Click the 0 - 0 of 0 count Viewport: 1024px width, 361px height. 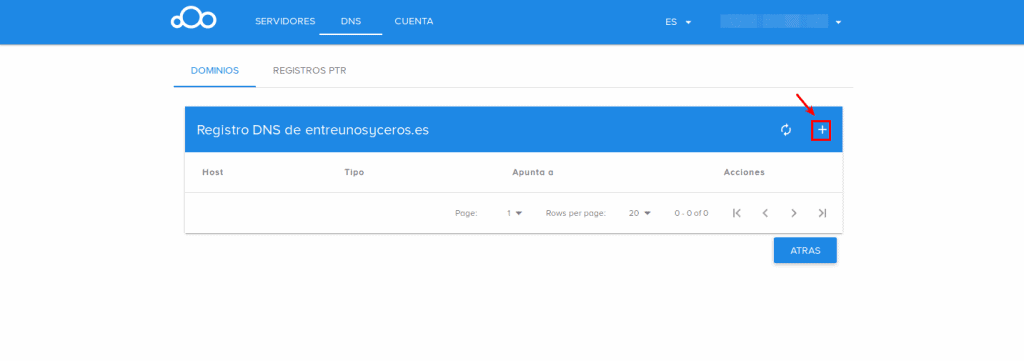point(691,213)
